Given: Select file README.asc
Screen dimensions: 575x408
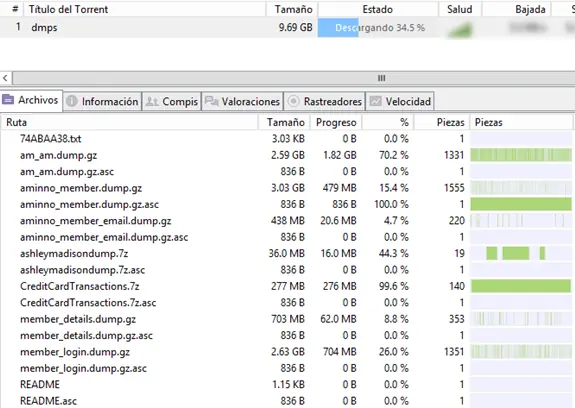Looking at the screenshot, I should (48, 401).
